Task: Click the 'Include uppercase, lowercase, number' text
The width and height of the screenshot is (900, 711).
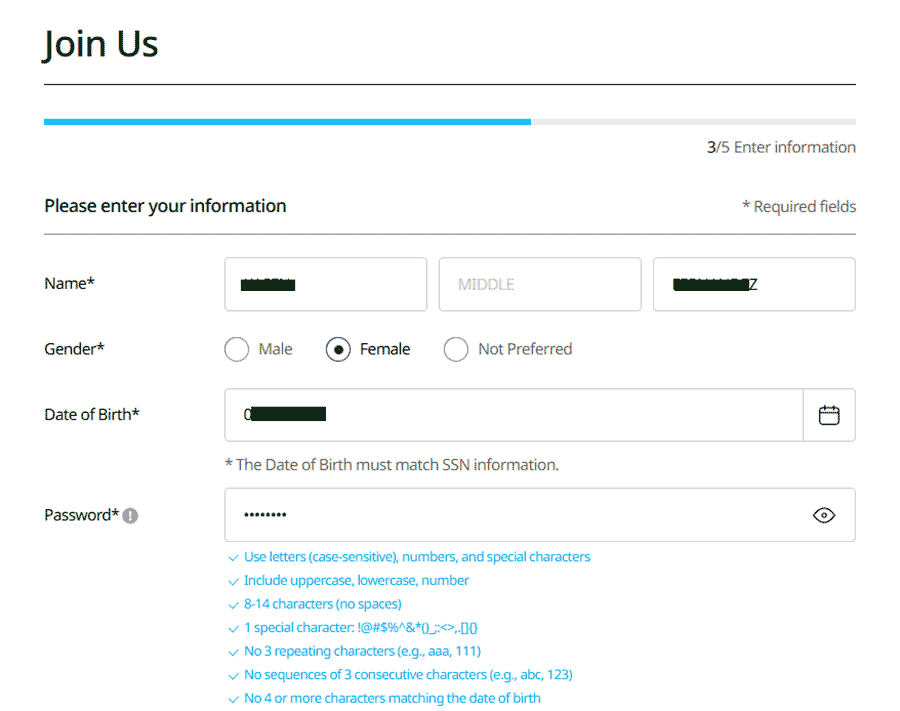Action: (357, 580)
